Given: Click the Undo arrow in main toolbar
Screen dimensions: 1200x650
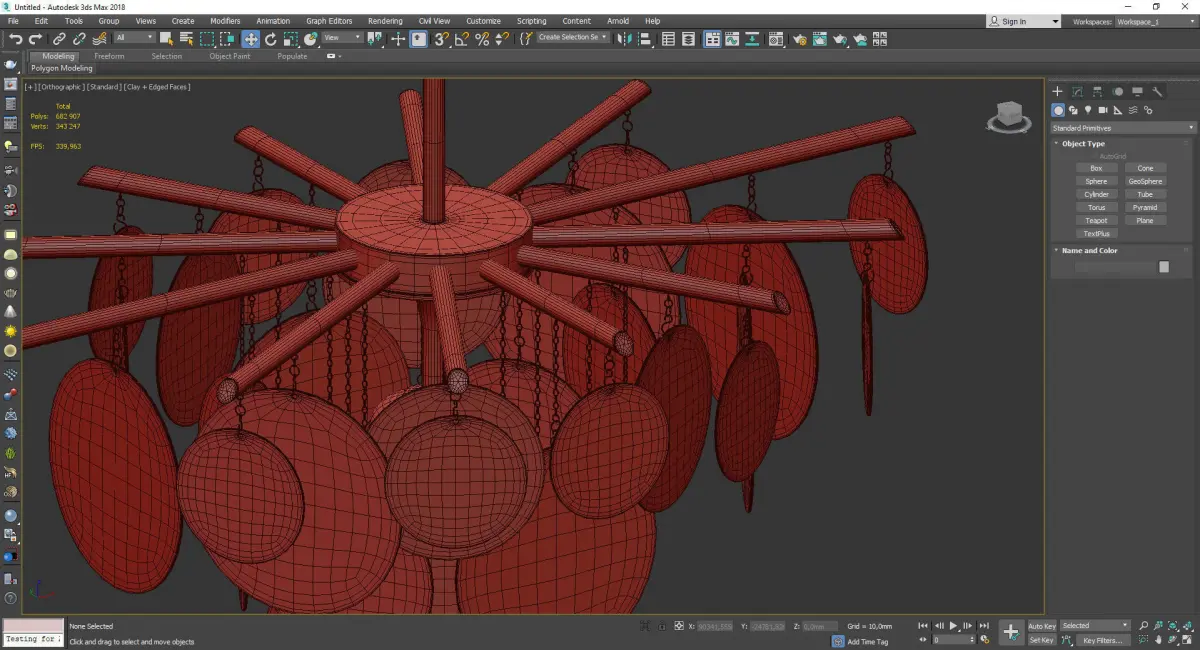Looking at the screenshot, I should click(15, 39).
